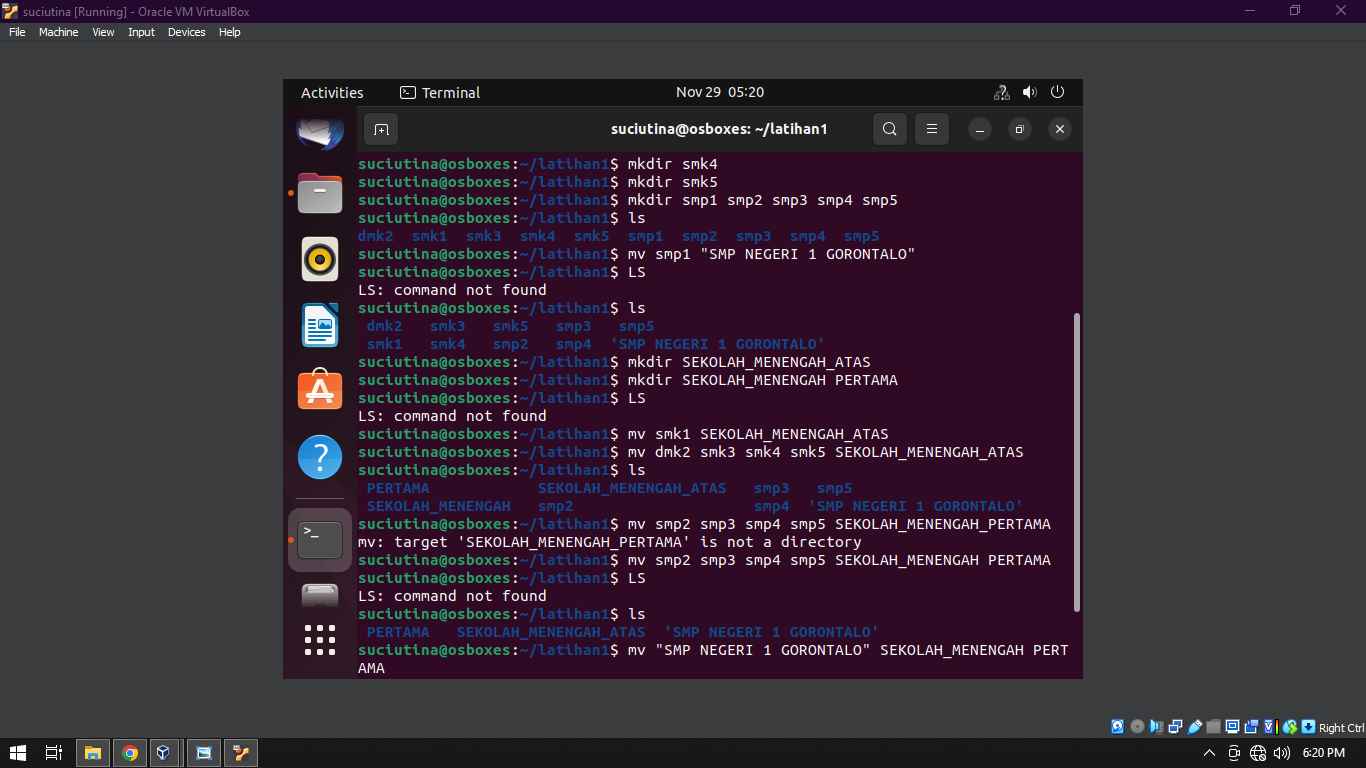The width and height of the screenshot is (1366, 768).
Task: Click the VirtualBox mouse integration icon
Action: click(x=1289, y=727)
